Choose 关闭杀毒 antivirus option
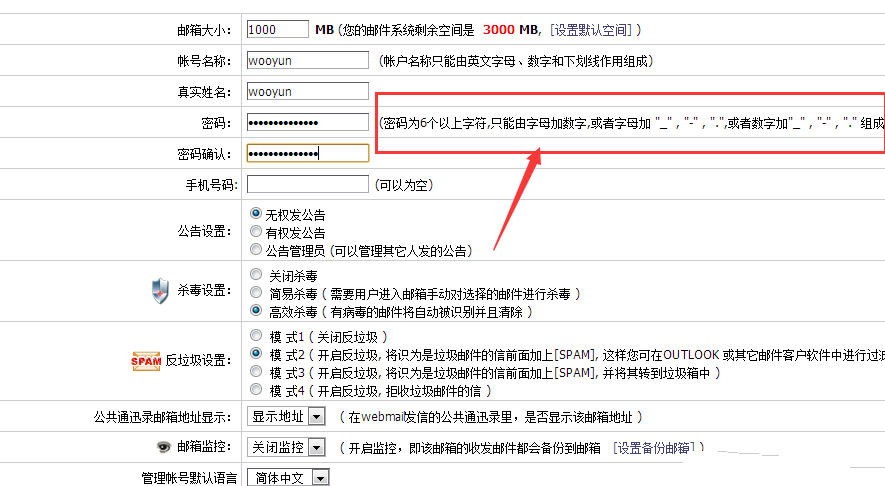 (x=256, y=274)
